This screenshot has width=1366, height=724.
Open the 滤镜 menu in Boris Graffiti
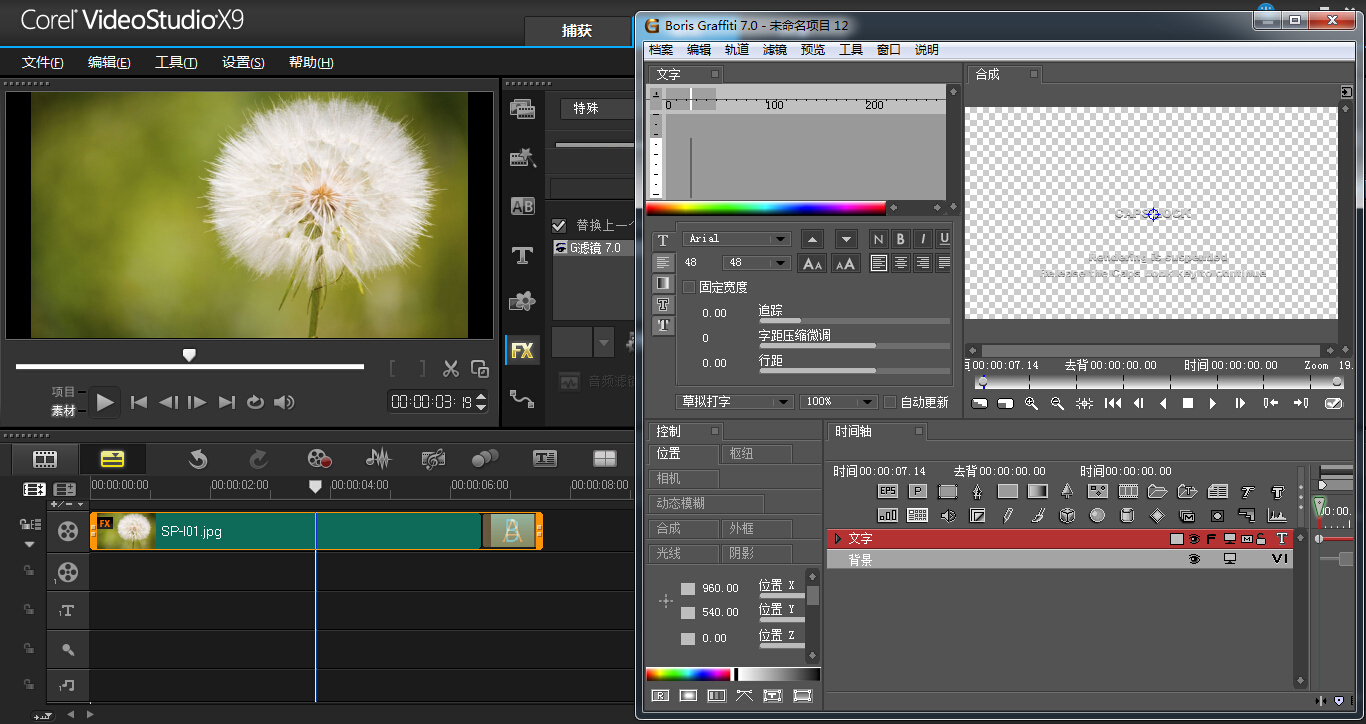click(x=775, y=50)
